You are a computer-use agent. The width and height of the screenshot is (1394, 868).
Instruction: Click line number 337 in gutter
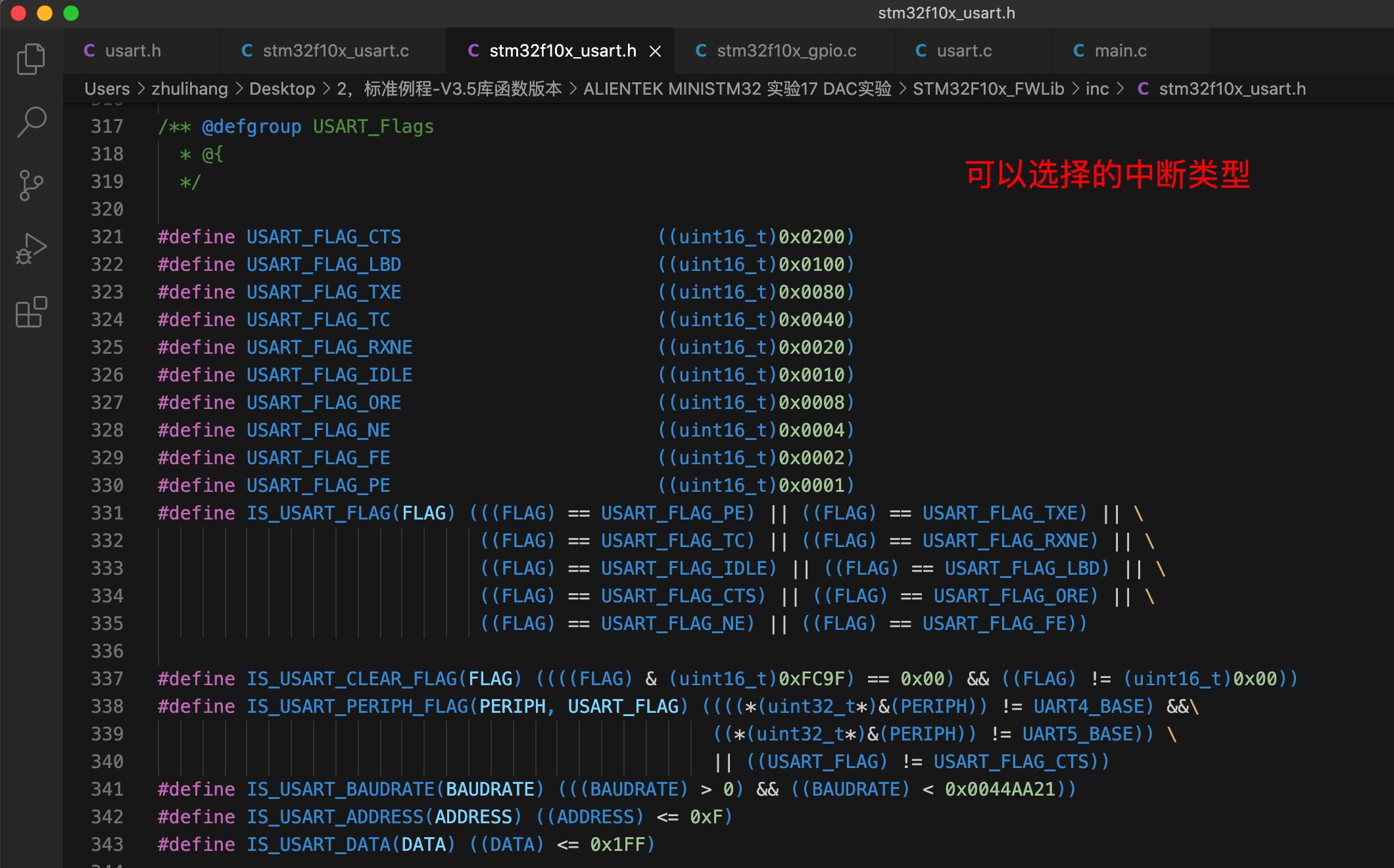click(107, 679)
